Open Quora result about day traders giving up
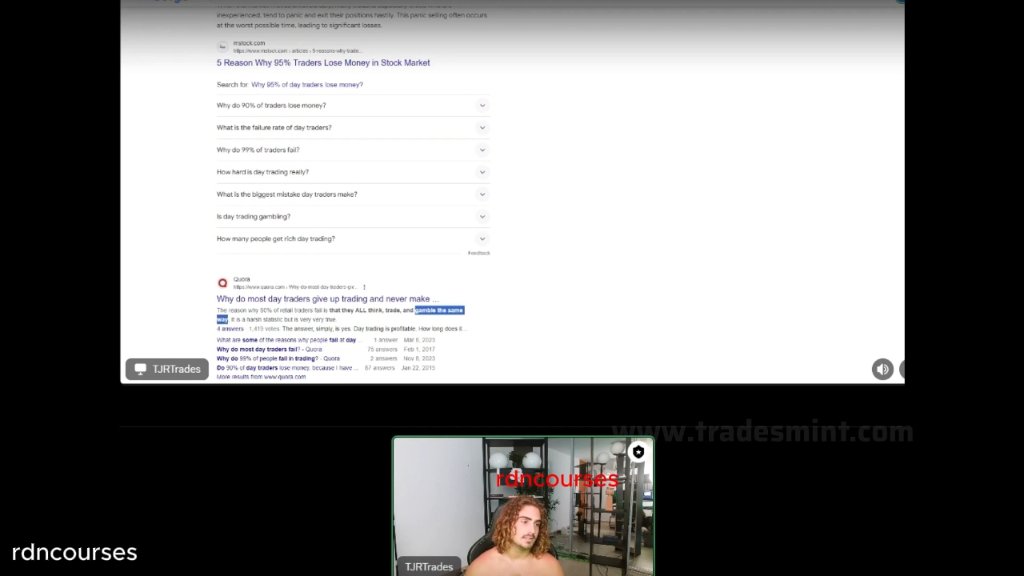1024x576 pixels. [327, 298]
